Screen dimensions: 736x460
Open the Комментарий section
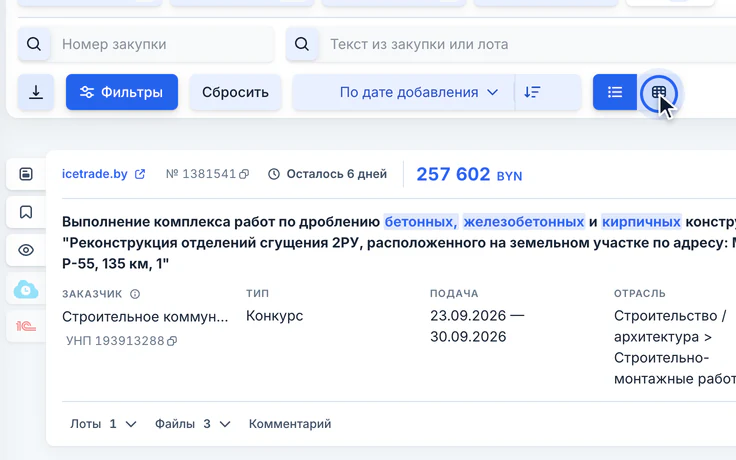point(290,424)
